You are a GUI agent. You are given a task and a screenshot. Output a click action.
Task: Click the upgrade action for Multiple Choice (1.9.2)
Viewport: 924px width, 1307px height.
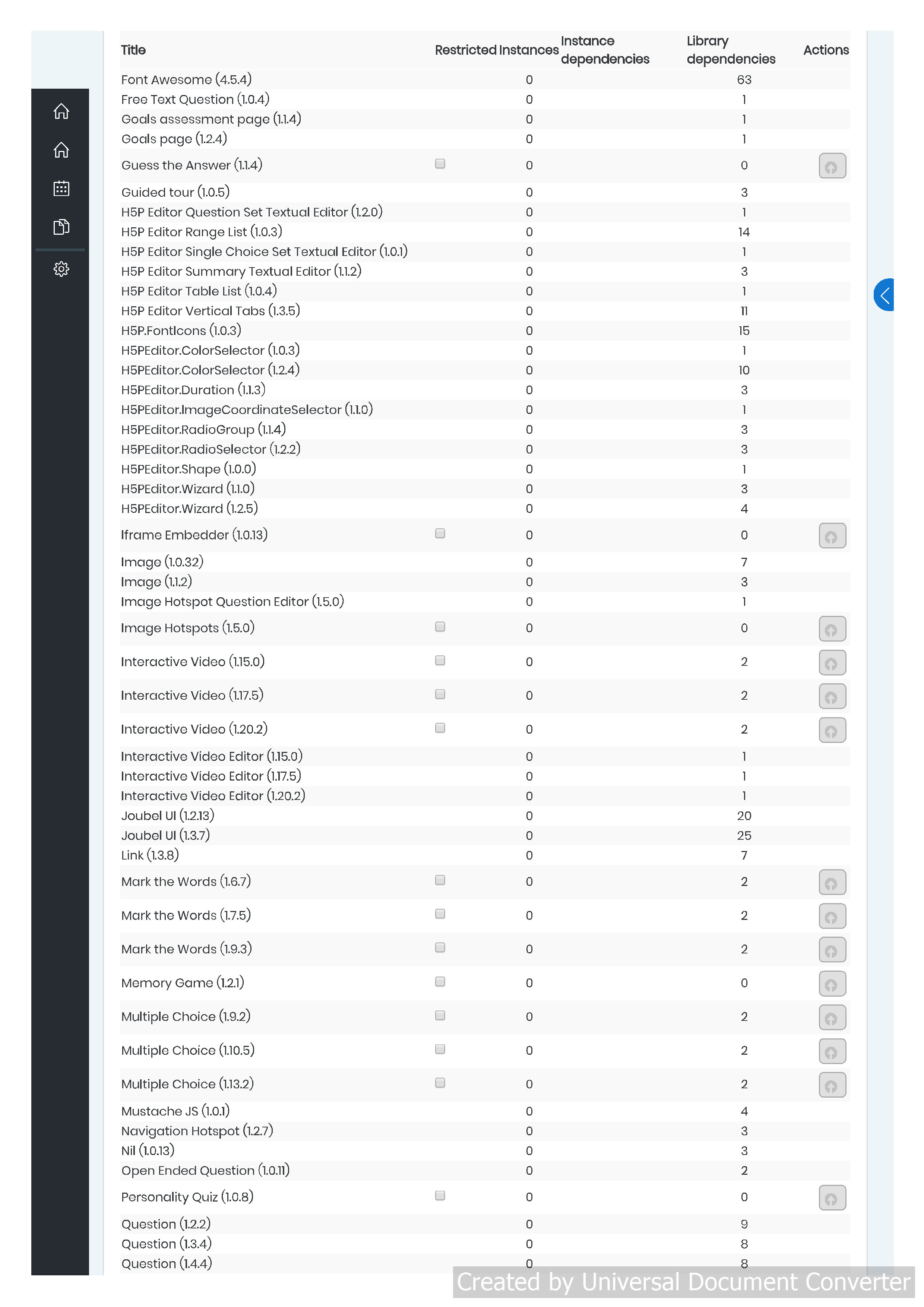click(x=832, y=1017)
